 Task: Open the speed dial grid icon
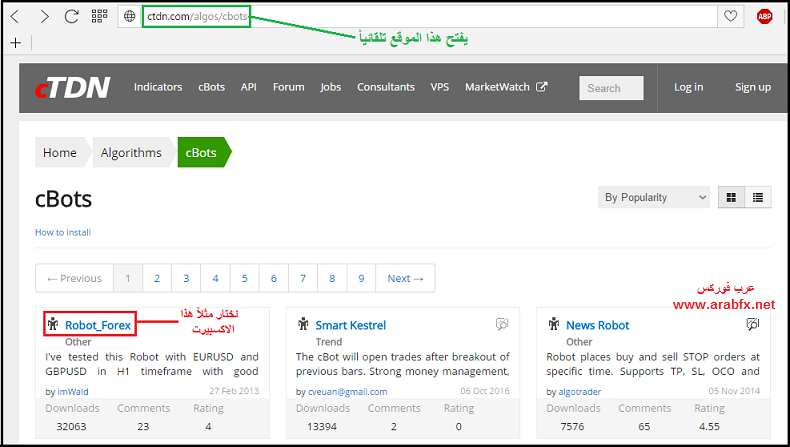tap(99, 16)
